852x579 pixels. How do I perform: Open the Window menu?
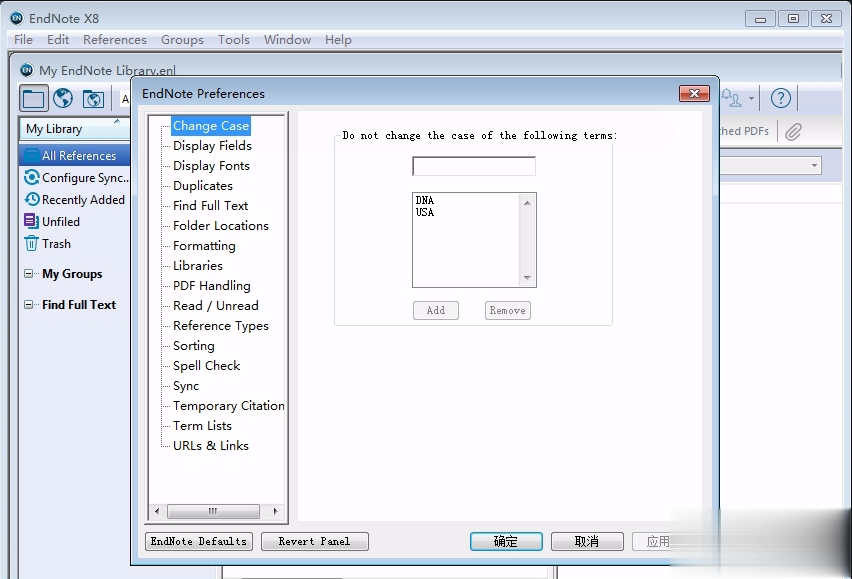click(287, 40)
